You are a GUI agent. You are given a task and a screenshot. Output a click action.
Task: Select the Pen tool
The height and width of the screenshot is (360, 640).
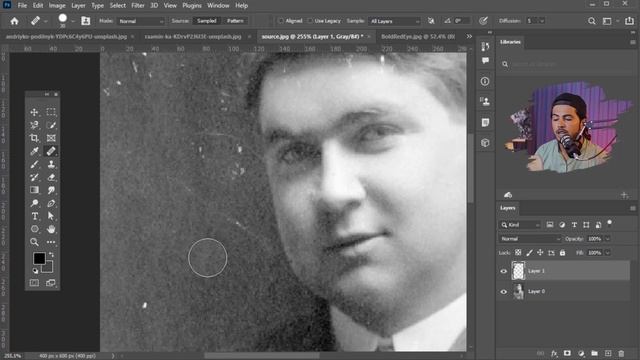pyautogui.click(x=51, y=203)
